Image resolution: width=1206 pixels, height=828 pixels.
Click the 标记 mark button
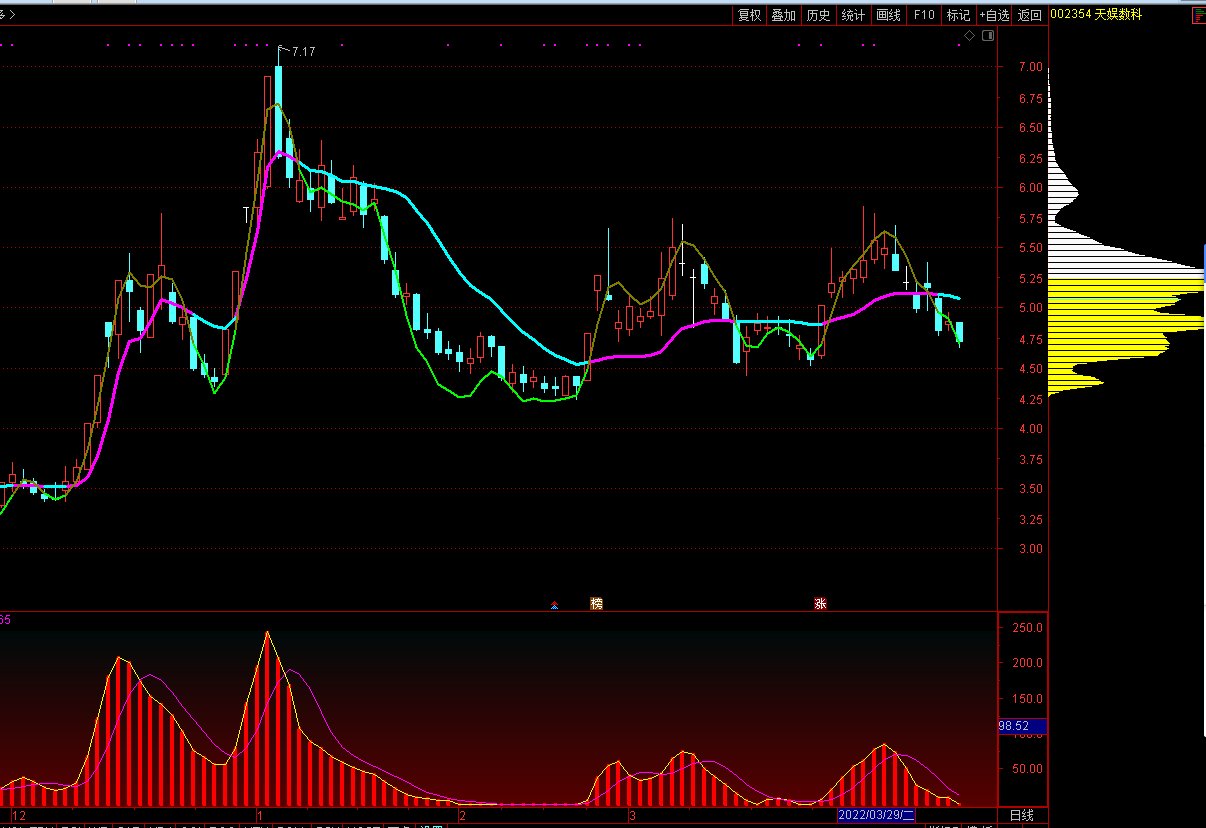[958, 15]
